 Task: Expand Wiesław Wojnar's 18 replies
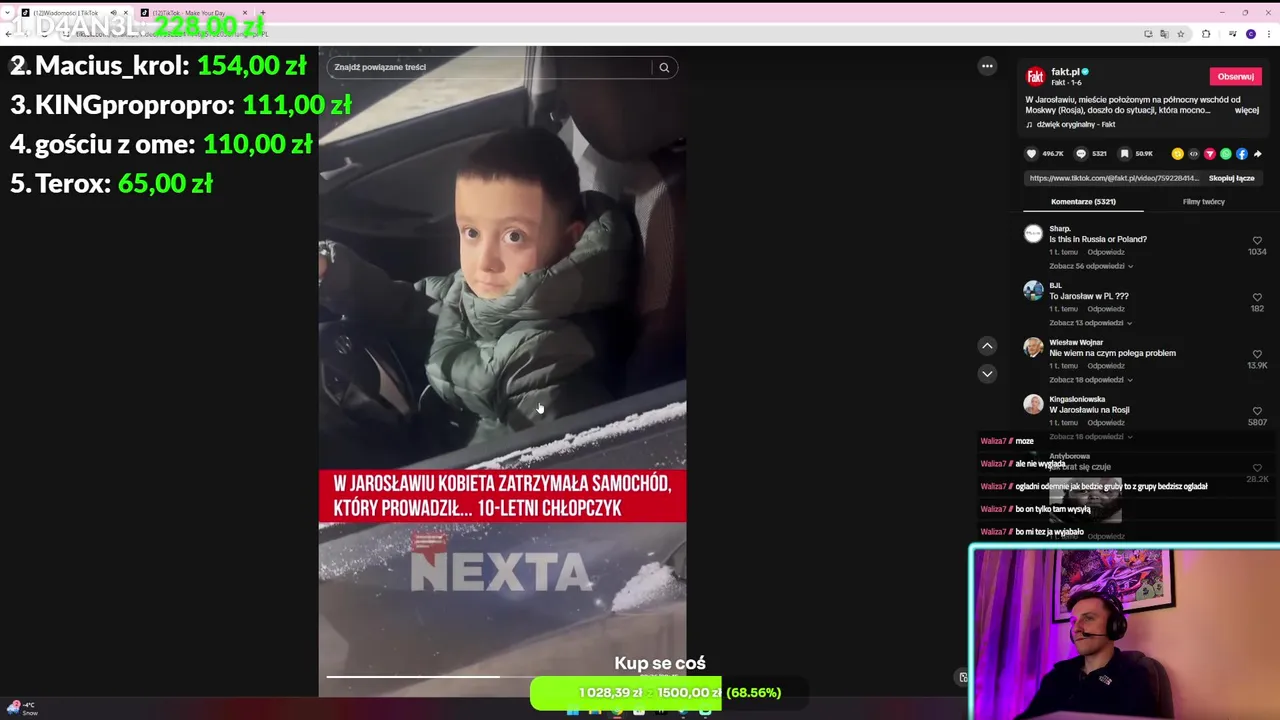(1091, 380)
